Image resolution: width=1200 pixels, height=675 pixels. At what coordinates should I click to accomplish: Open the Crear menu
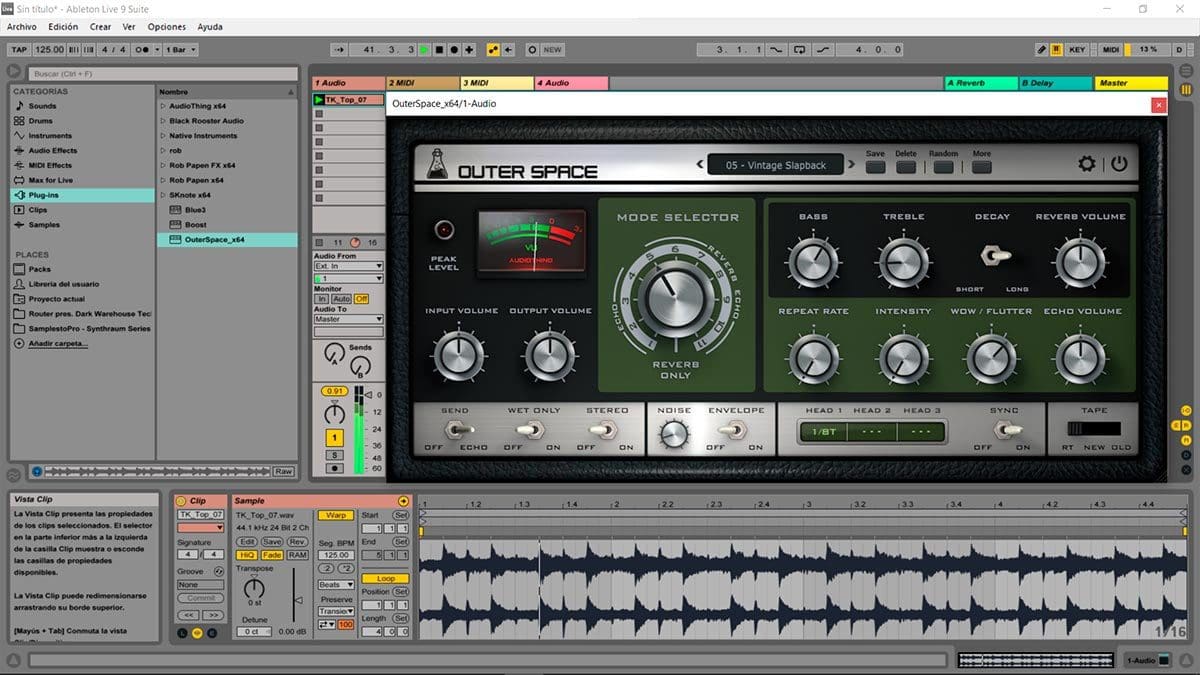pyautogui.click(x=100, y=27)
